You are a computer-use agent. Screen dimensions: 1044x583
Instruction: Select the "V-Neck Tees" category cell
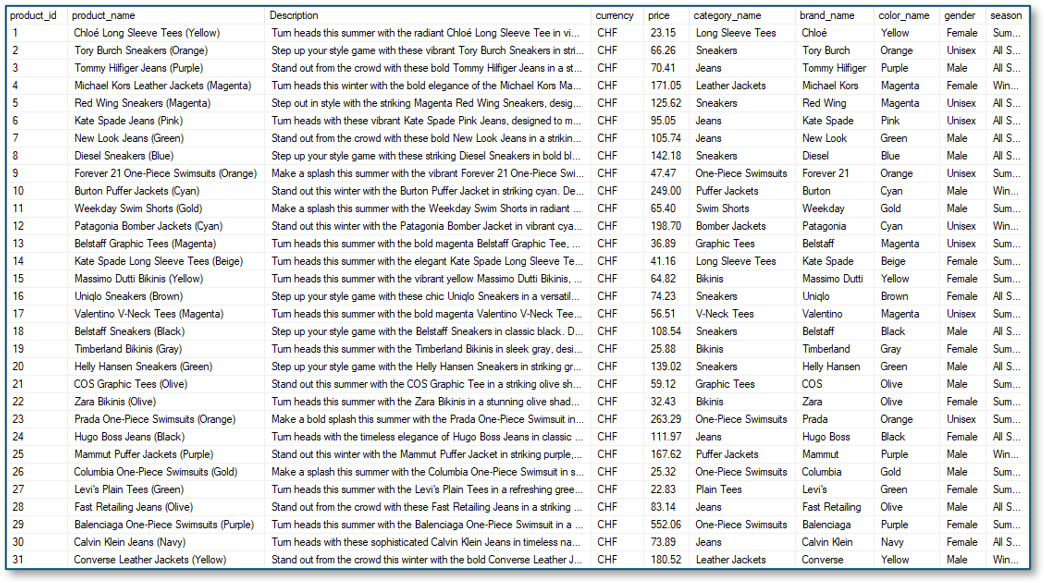click(x=724, y=313)
